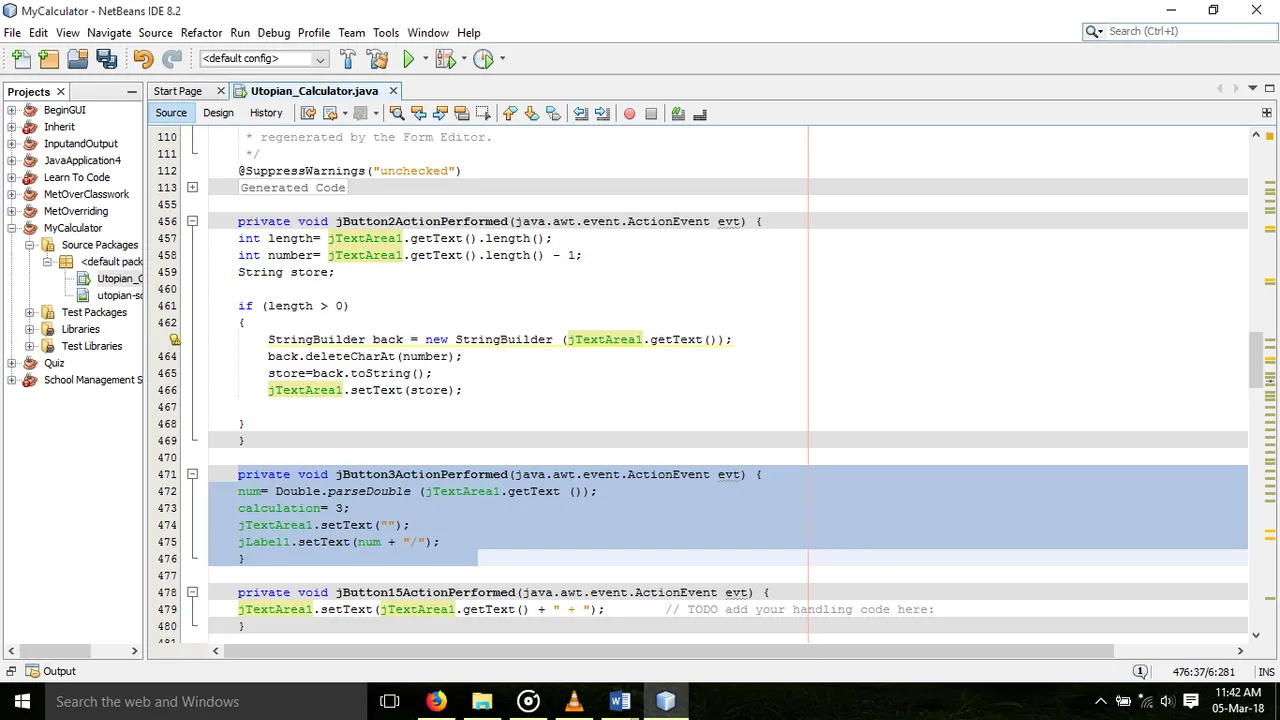Click the Find Selection magnifier icon
Viewport: 1280px width, 720px height.
tap(396, 113)
